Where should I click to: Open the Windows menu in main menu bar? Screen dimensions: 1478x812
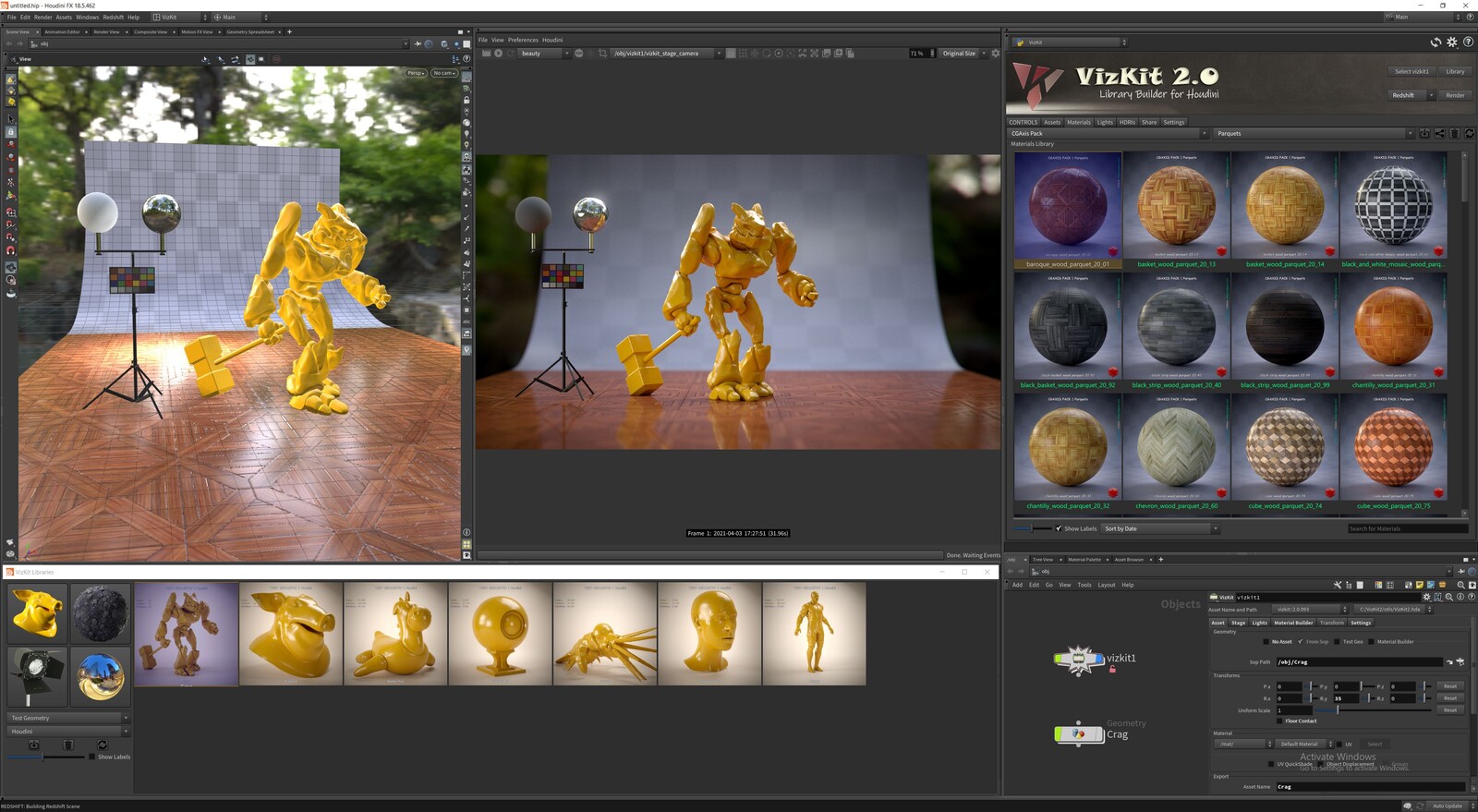pyautogui.click(x=87, y=17)
